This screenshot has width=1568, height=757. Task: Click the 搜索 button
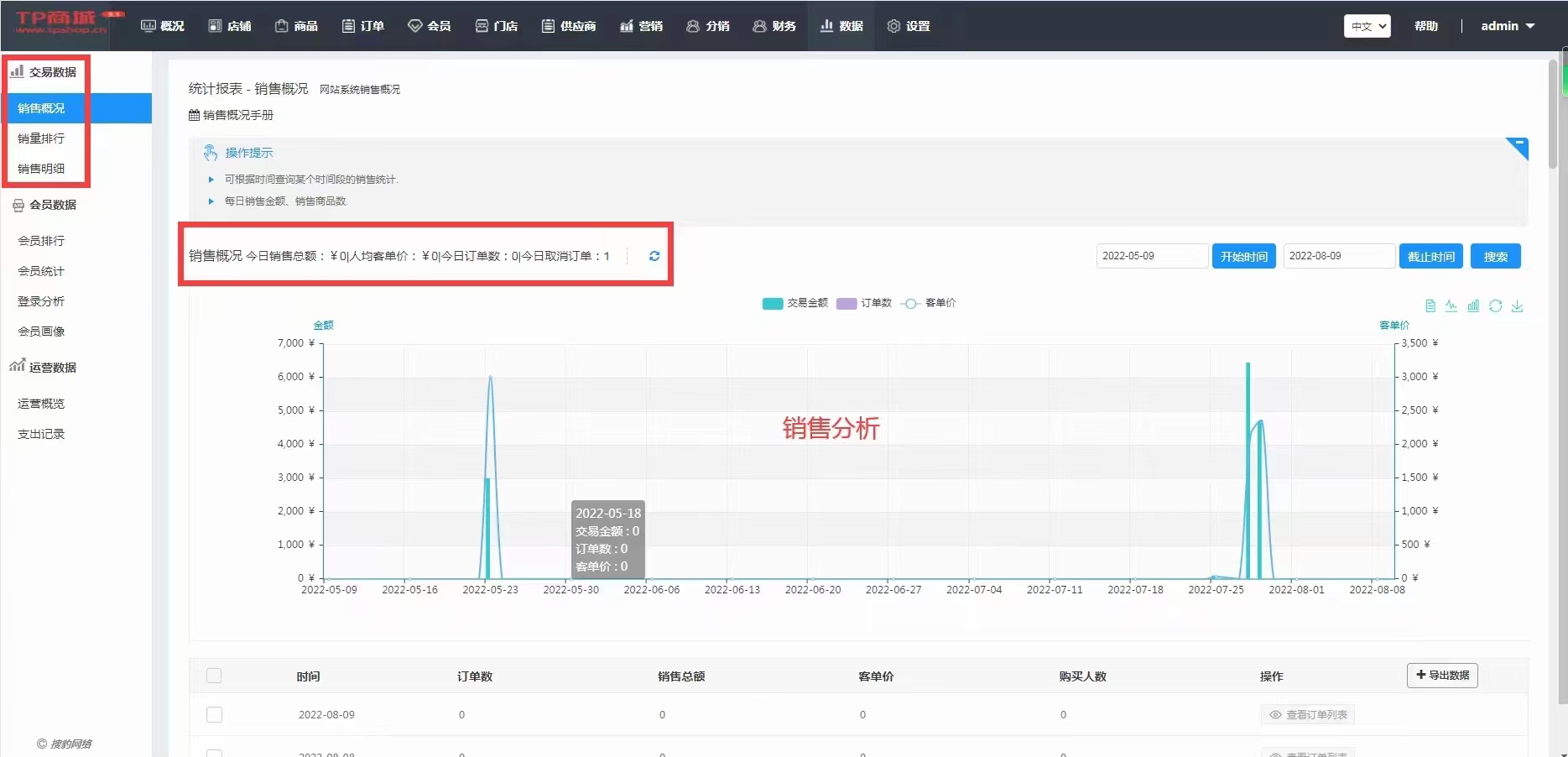[x=1495, y=256]
